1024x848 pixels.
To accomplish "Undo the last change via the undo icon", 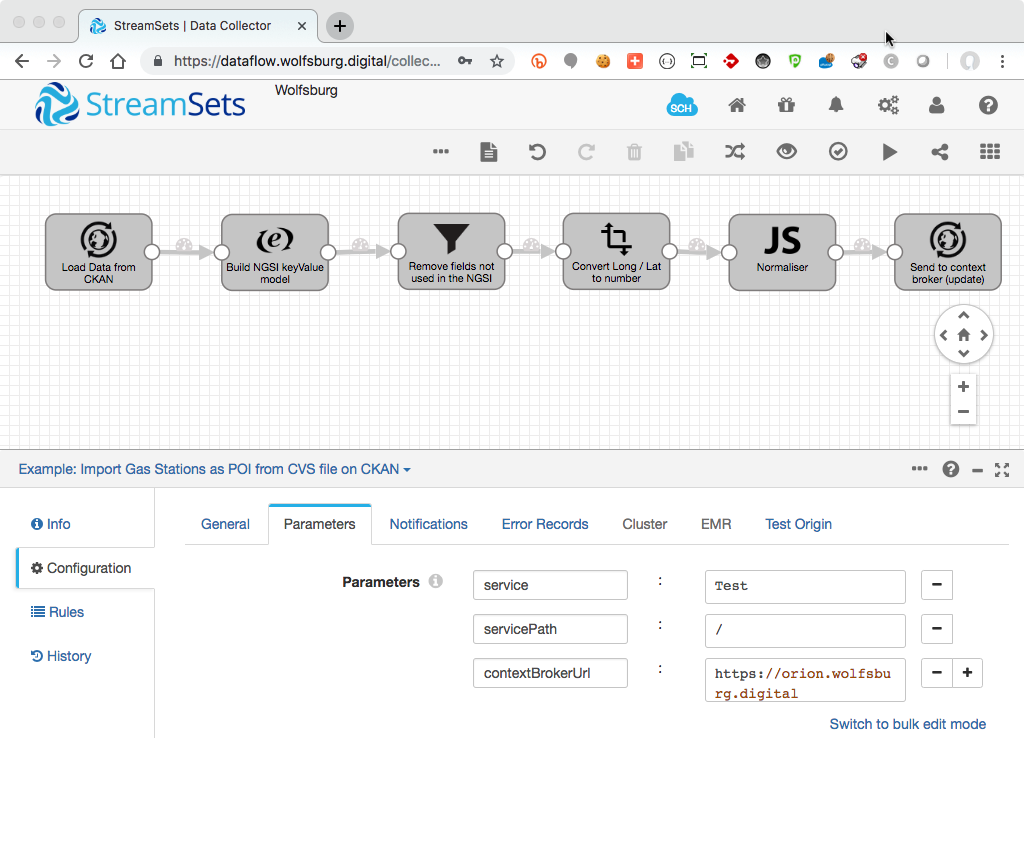I will pos(537,151).
